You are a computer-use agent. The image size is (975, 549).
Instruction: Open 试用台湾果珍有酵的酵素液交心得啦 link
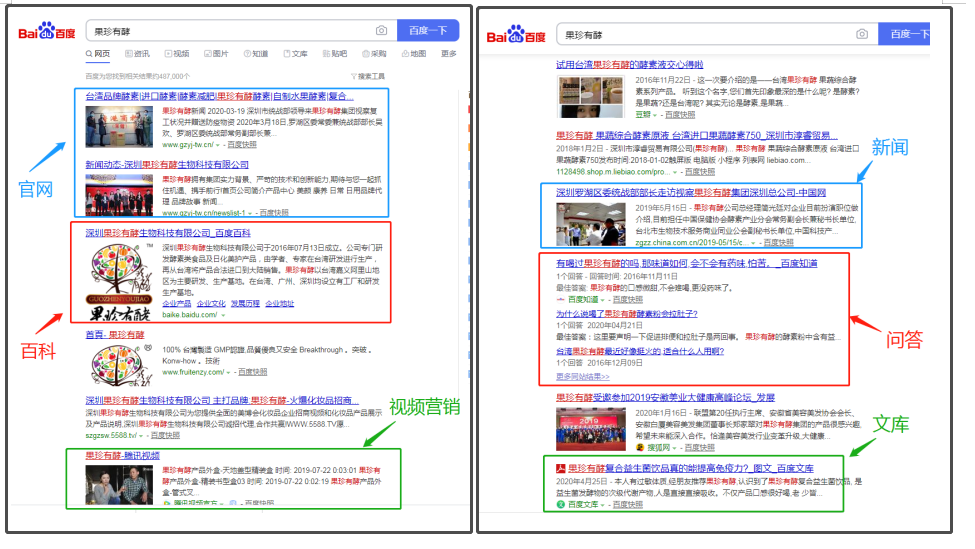(630, 65)
